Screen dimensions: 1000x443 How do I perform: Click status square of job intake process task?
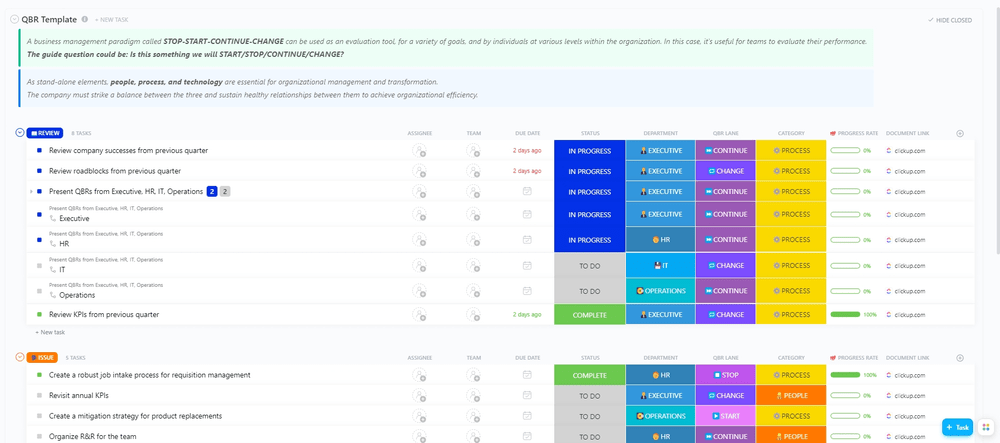(x=39, y=375)
